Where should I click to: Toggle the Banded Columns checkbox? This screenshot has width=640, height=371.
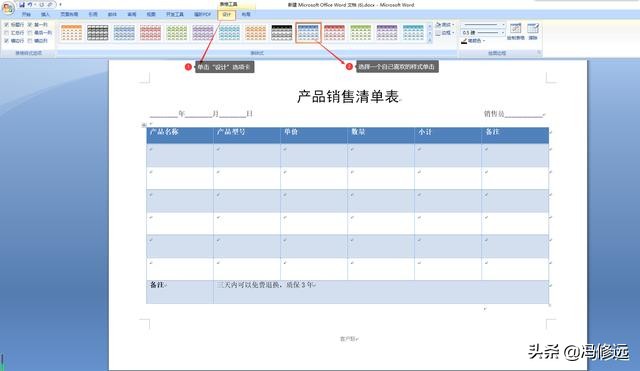point(30,41)
